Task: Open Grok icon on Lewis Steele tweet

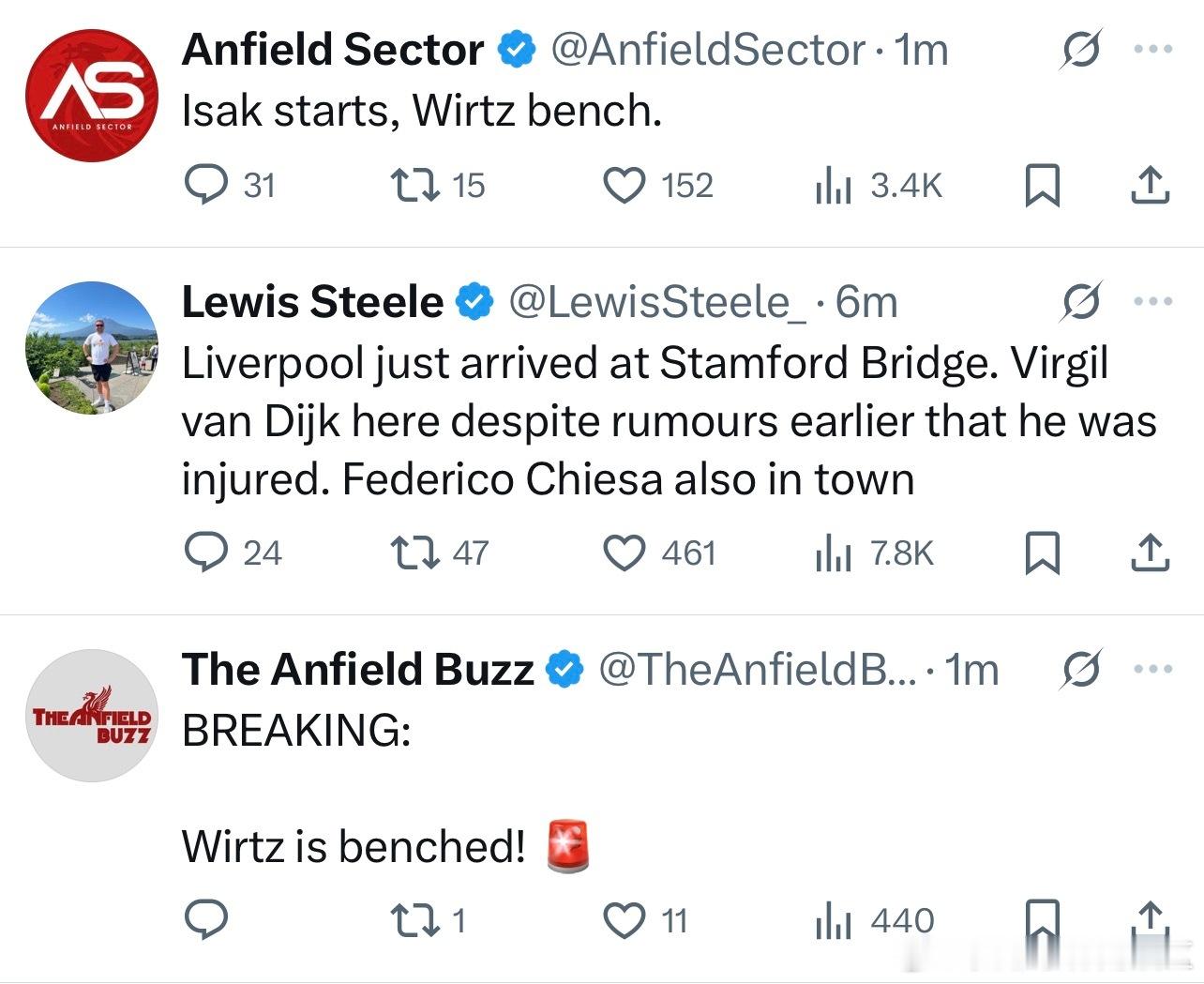Action: coord(1079,301)
